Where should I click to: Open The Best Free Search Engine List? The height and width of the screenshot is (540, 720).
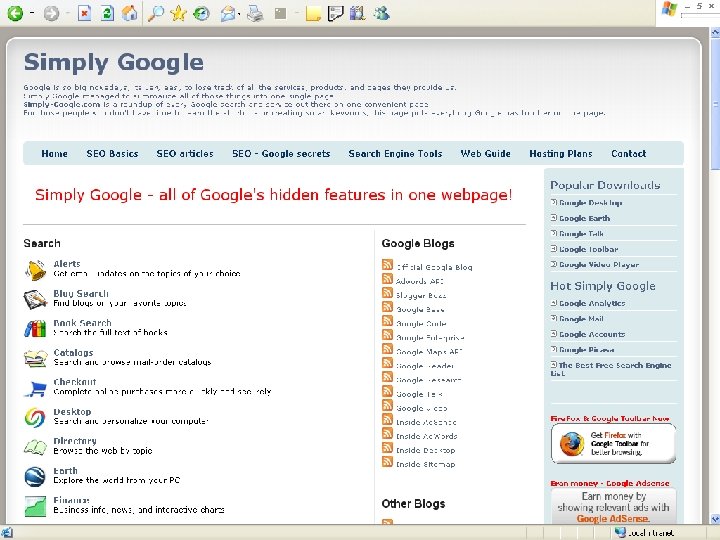(x=611, y=369)
